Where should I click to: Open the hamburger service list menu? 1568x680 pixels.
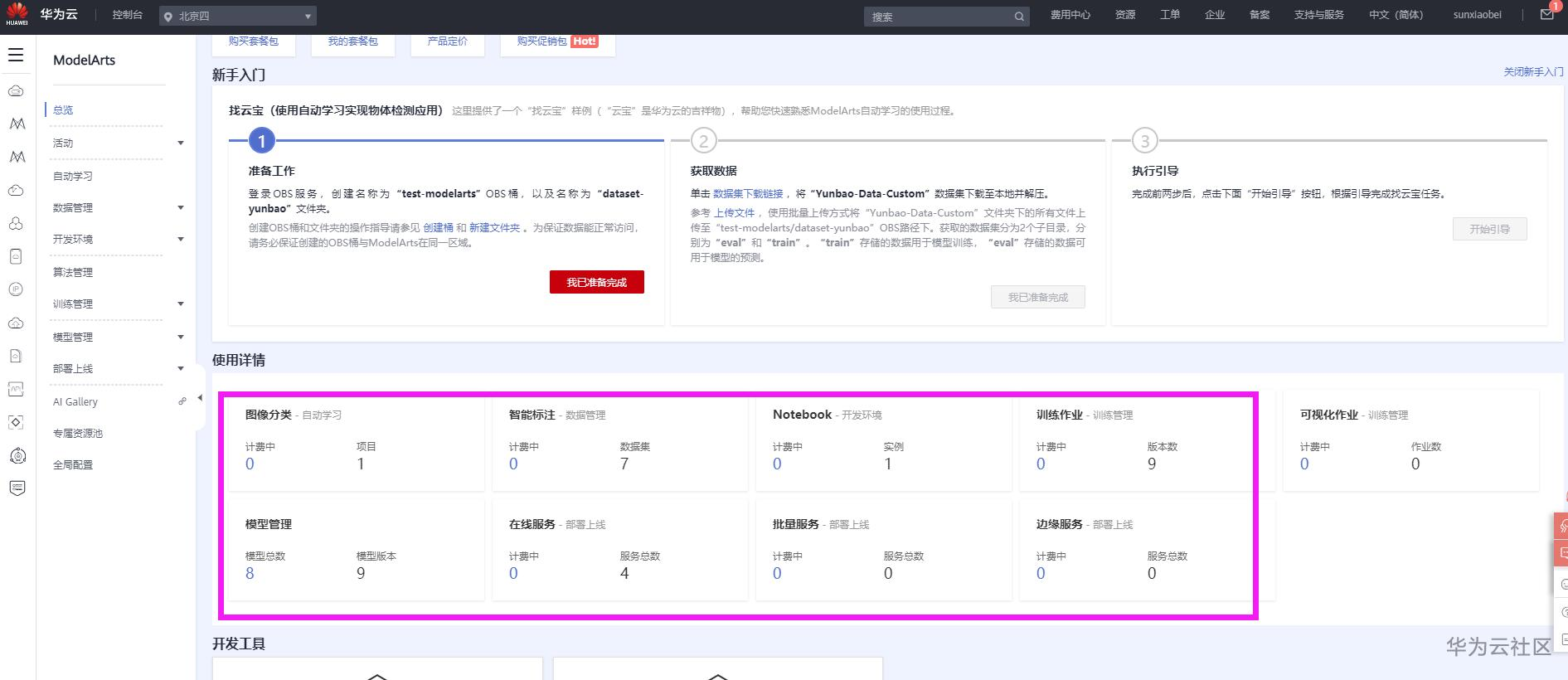pyautogui.click(x=16, y=56)
